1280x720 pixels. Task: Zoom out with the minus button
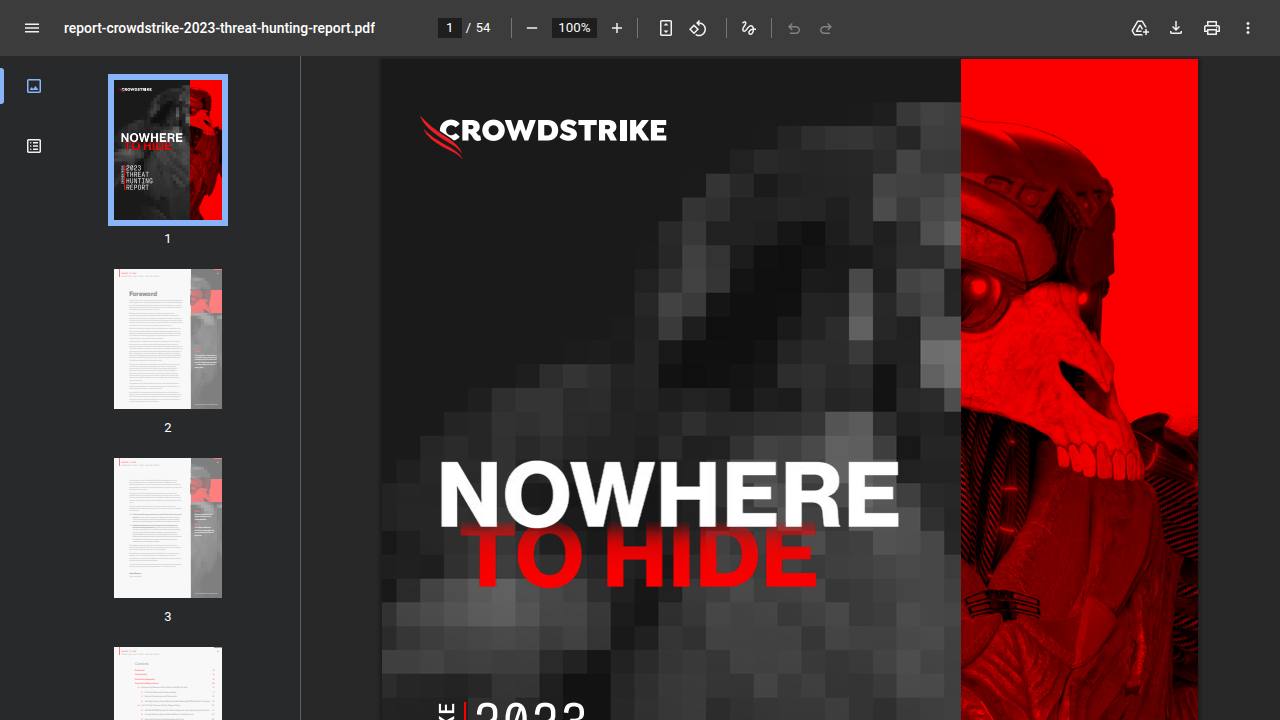click(532, 28)
